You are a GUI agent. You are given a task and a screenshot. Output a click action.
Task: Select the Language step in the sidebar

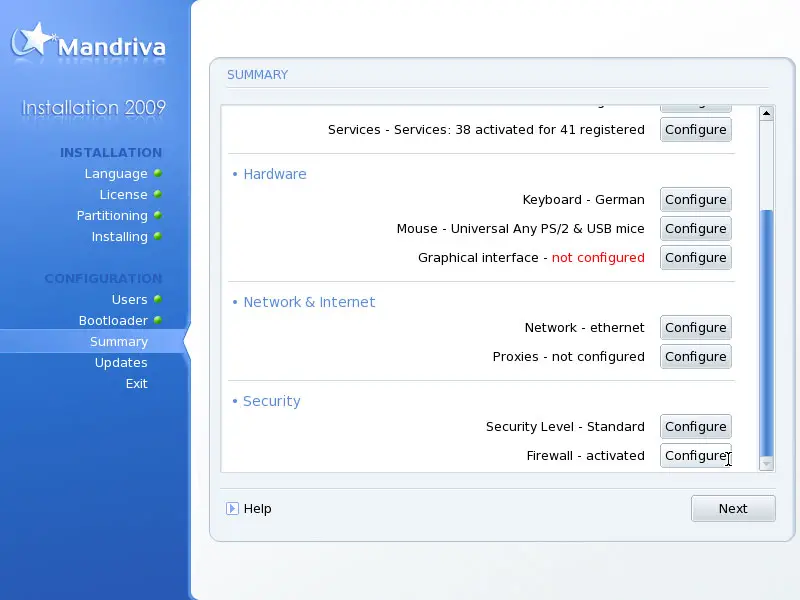[116, 173]
